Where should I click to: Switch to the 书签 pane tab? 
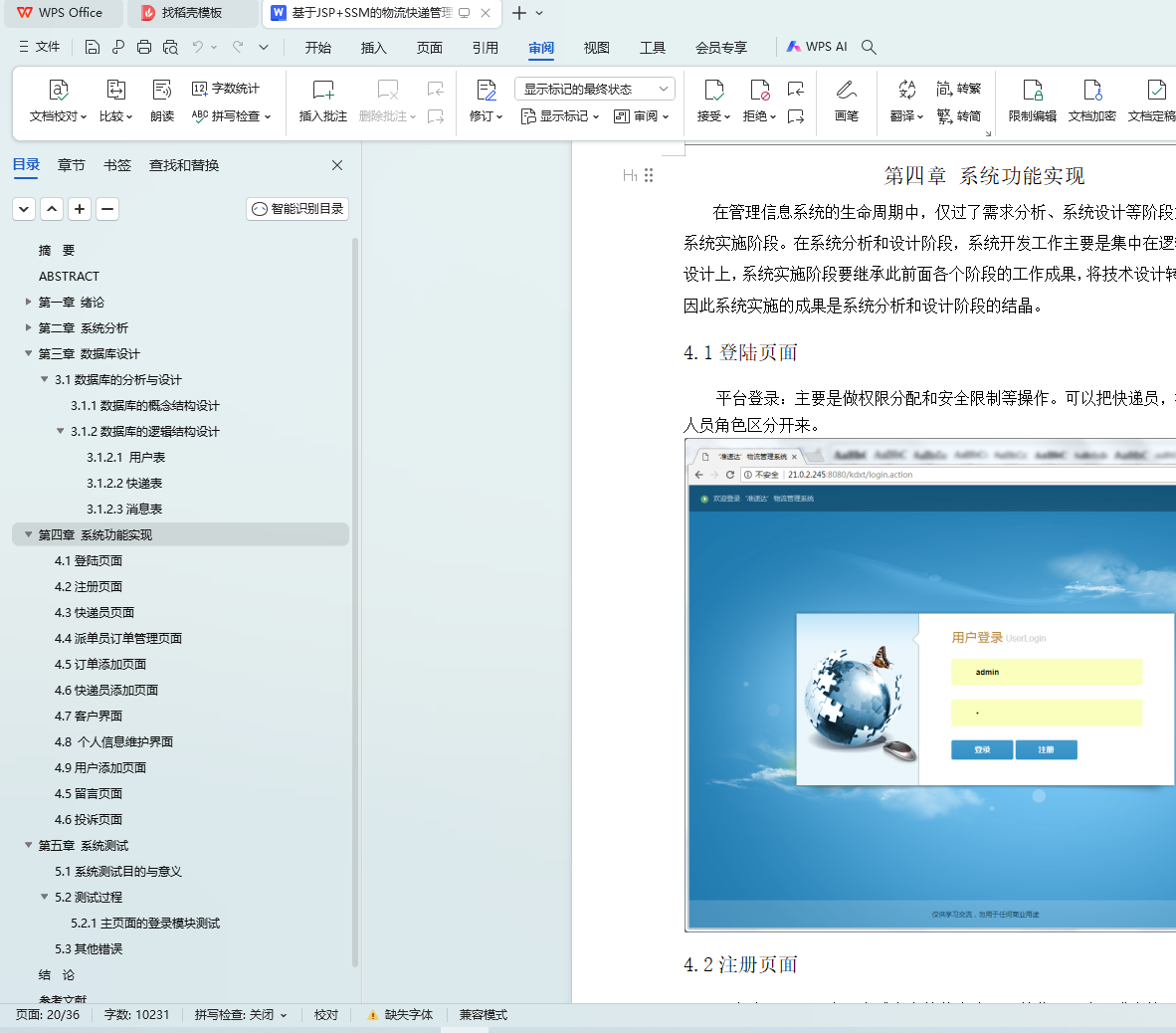(x=117, y=165)
